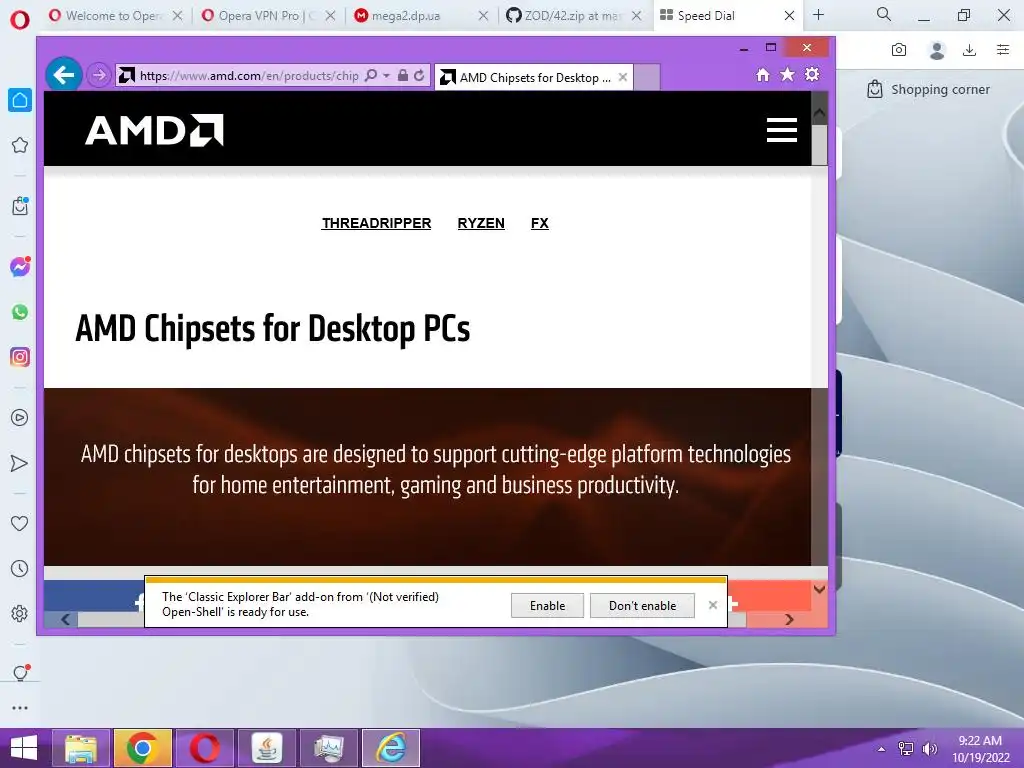
Task: Open Opera sidebar history clock icon
Action: [x=20, y=569]
